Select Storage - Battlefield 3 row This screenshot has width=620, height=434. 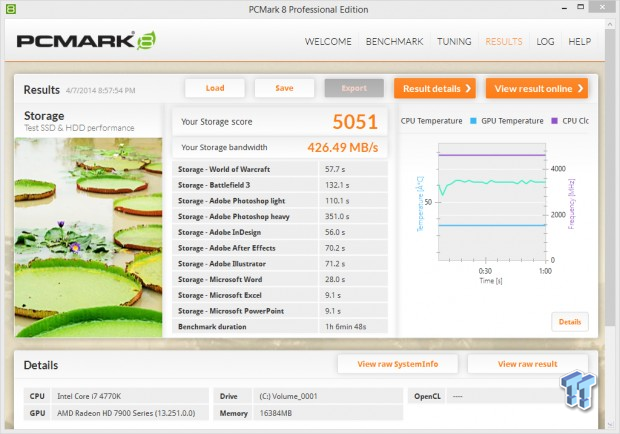click(280, 185)
